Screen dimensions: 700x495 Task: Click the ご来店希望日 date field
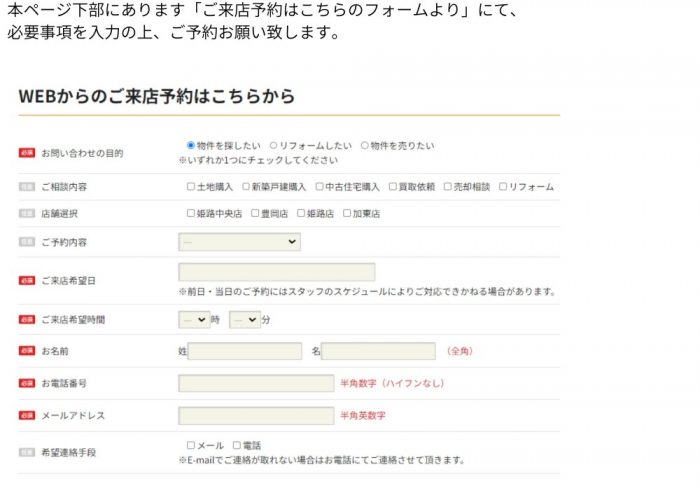(277, 272)
